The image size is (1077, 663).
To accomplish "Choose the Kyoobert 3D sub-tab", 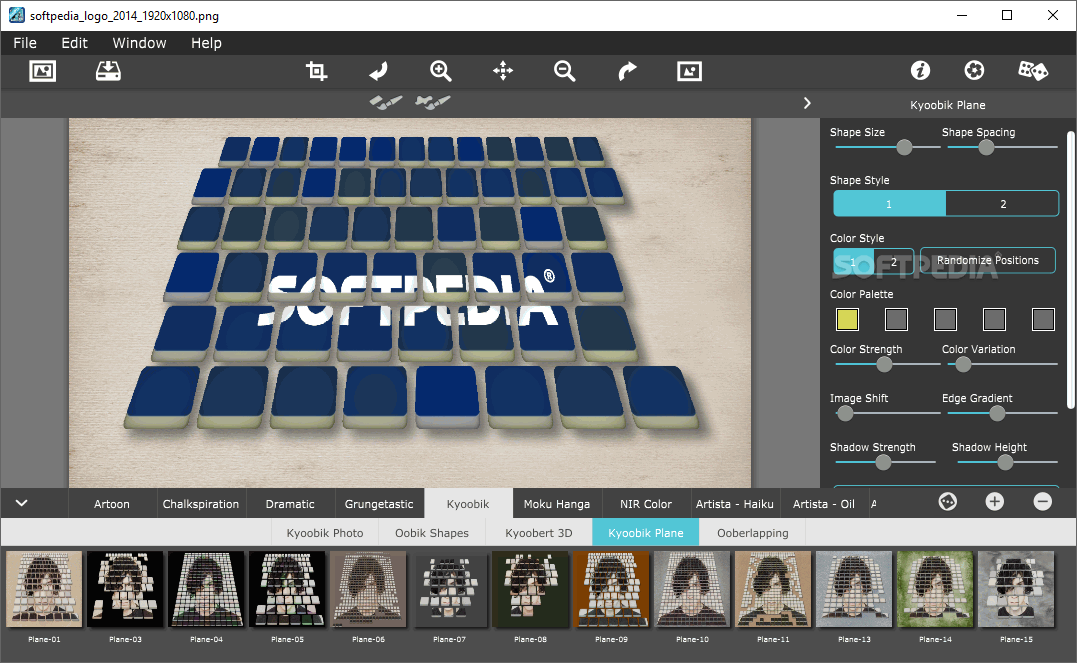I will 538,532.
